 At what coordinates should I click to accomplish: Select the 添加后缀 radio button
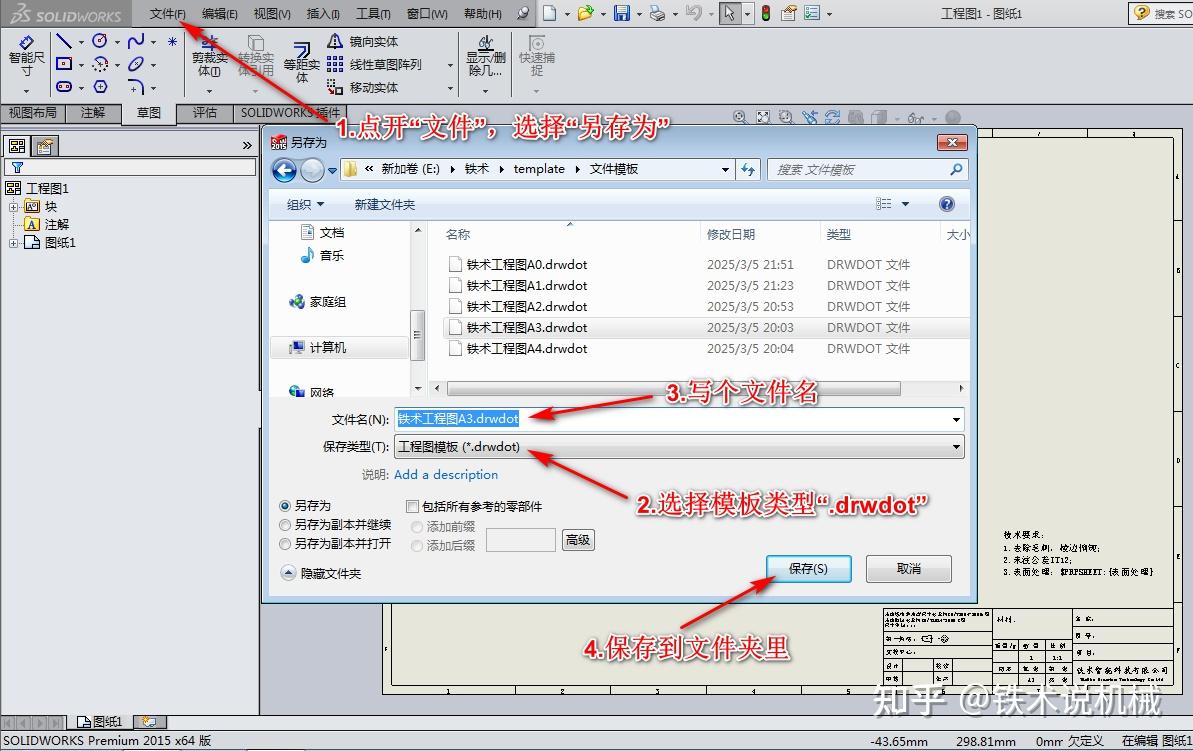(417, 546)
